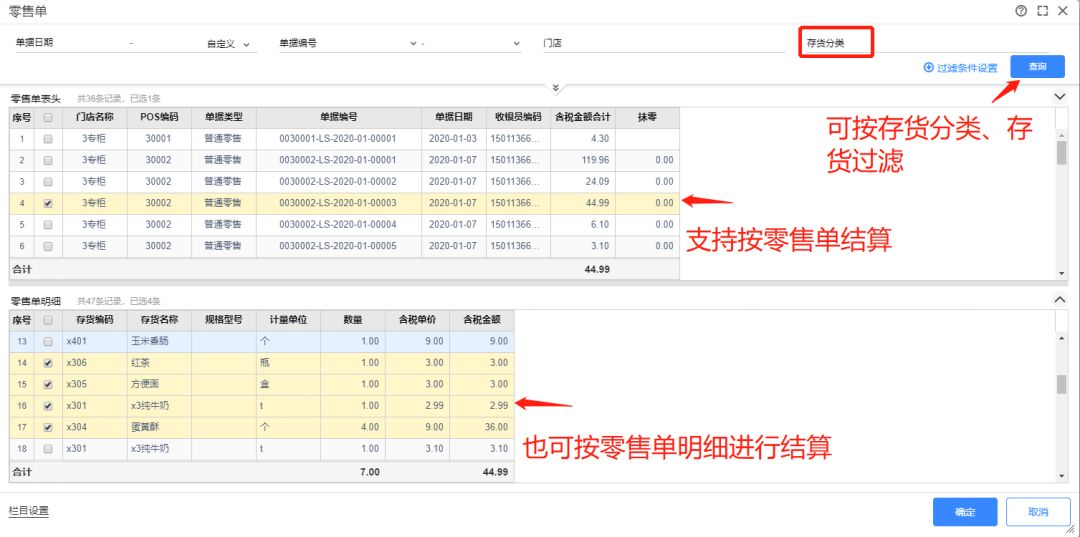The height and width of the screenshot is (537, 1080).
Task: Uncheck detail row 14 红茶 checkbox
Action: [48, 364]
